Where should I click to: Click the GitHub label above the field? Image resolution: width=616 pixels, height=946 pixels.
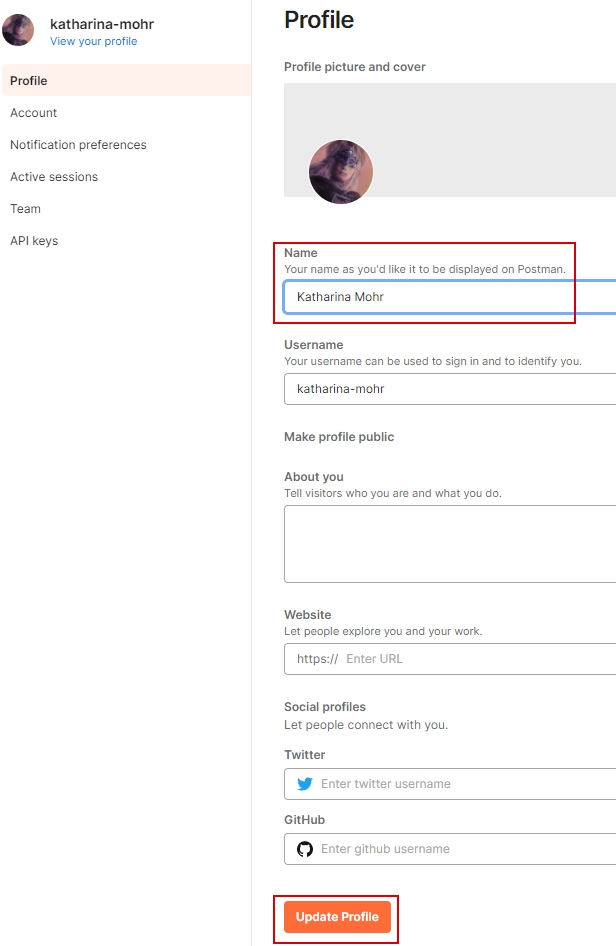point(305,820)
